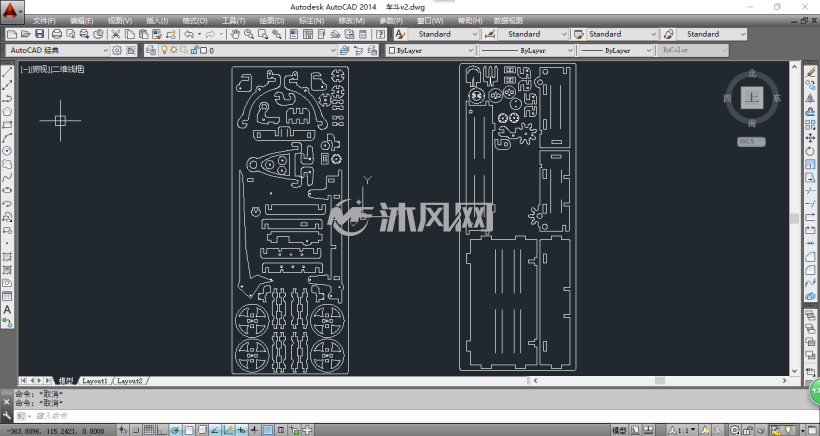Open the 编辑(E) menu
The height and width of the screenshot is (436, 820).
[82, 21]
